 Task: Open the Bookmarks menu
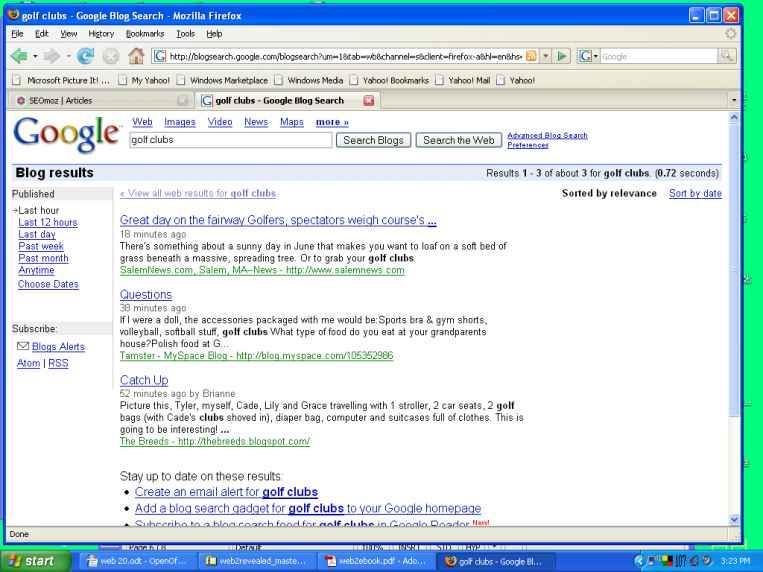(143, 33)
